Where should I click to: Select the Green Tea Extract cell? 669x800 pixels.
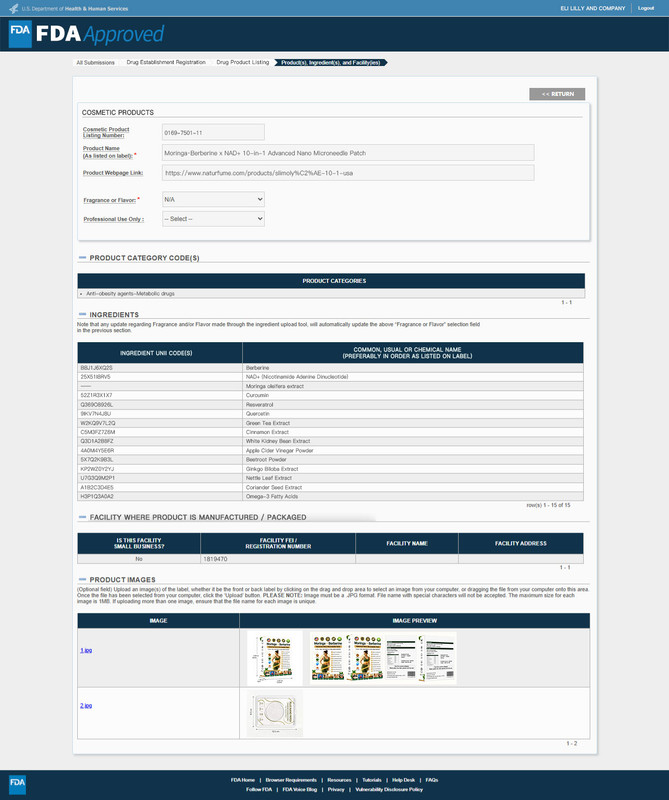tap(413, 423)
